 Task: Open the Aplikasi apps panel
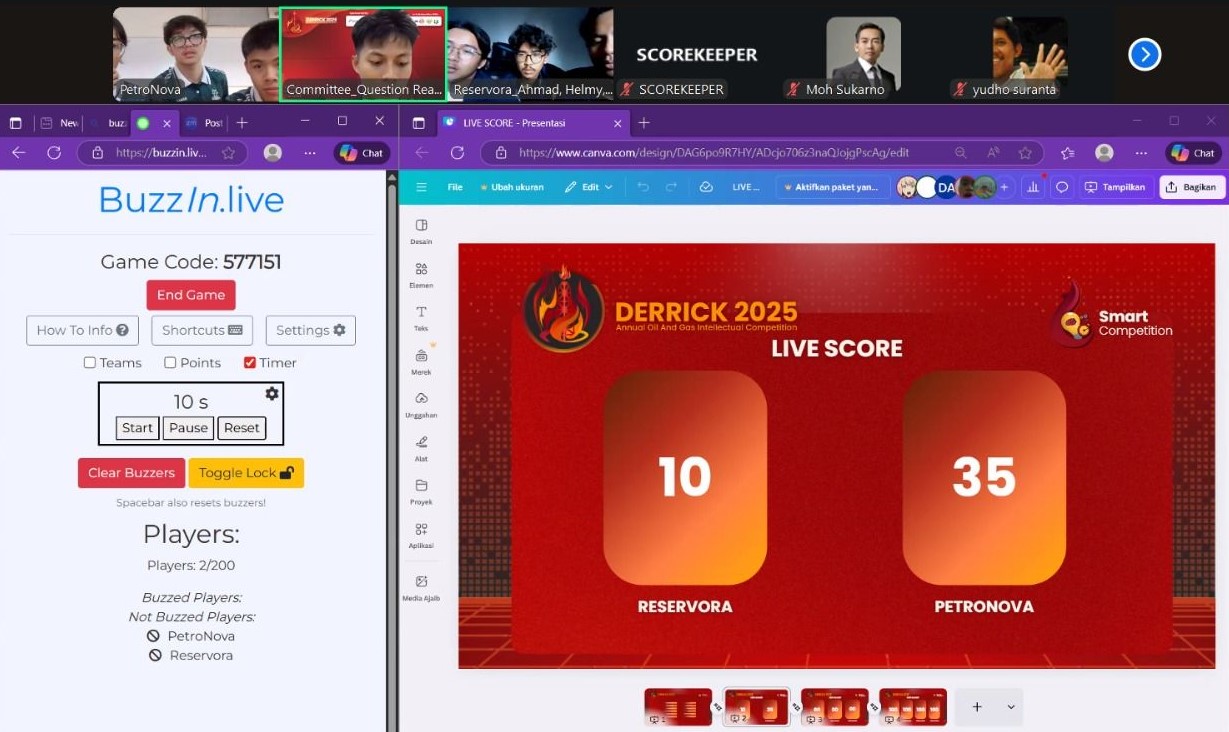421,534
